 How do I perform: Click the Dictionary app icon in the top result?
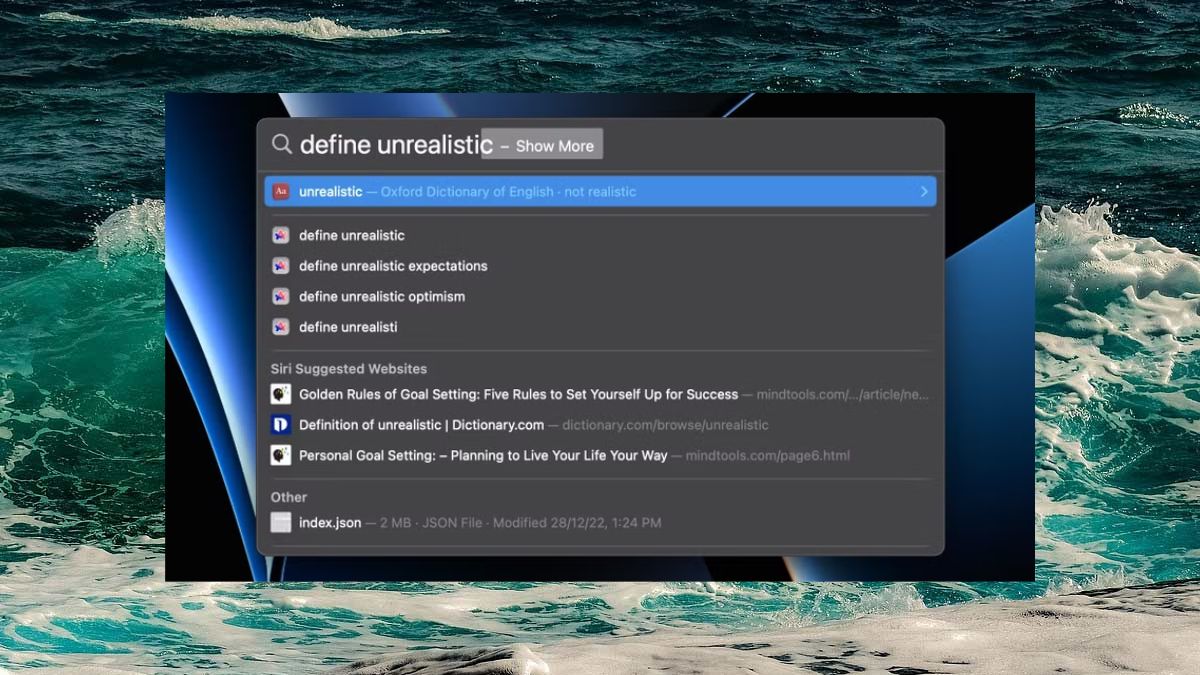[x=281, y=192]
